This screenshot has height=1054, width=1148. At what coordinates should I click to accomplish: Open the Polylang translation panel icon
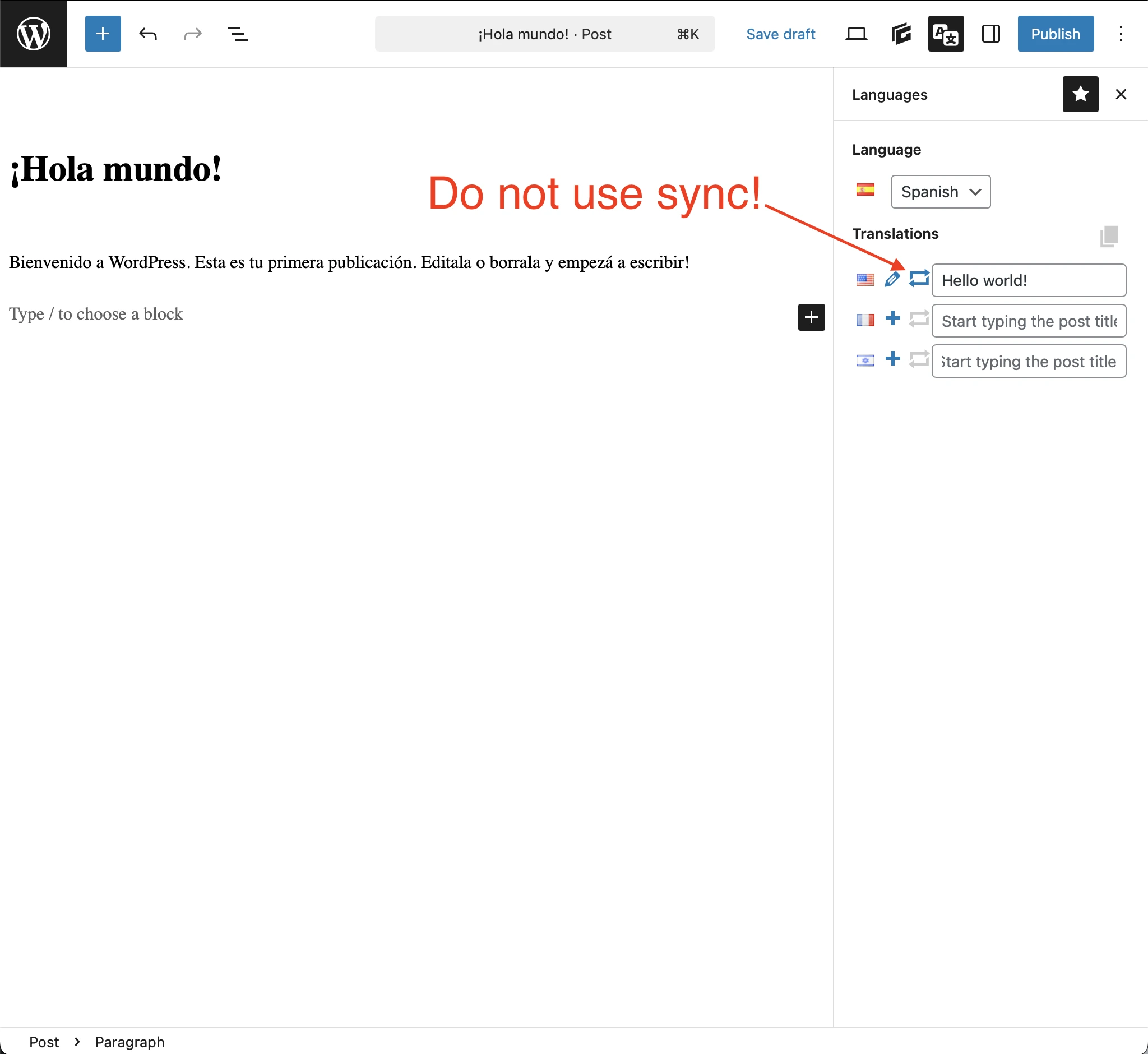[x=945, y=34]
